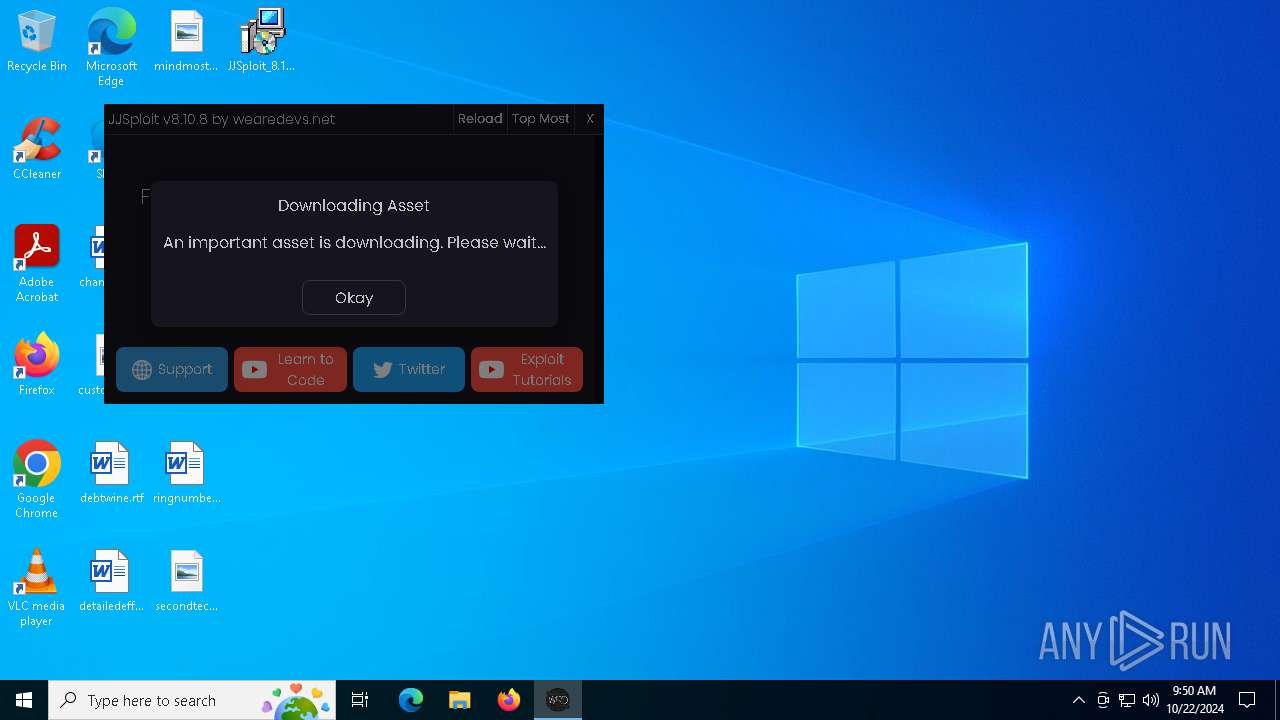1280x720 pixels.
Task: Open the Twitter button in JJSploit
Action: pyautogui.click(x=409, y=370)
